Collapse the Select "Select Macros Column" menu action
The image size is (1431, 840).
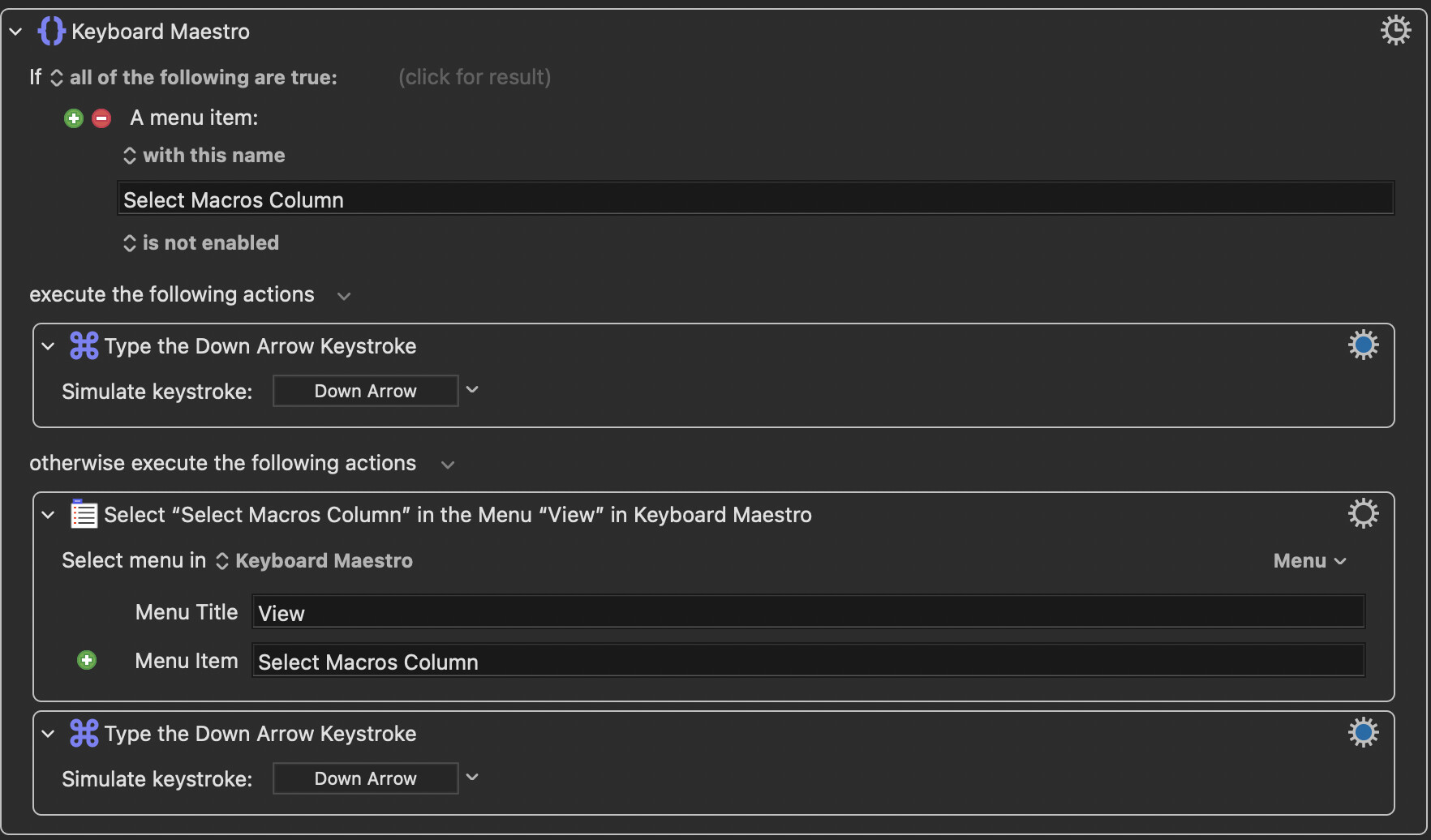click(49, 515)
